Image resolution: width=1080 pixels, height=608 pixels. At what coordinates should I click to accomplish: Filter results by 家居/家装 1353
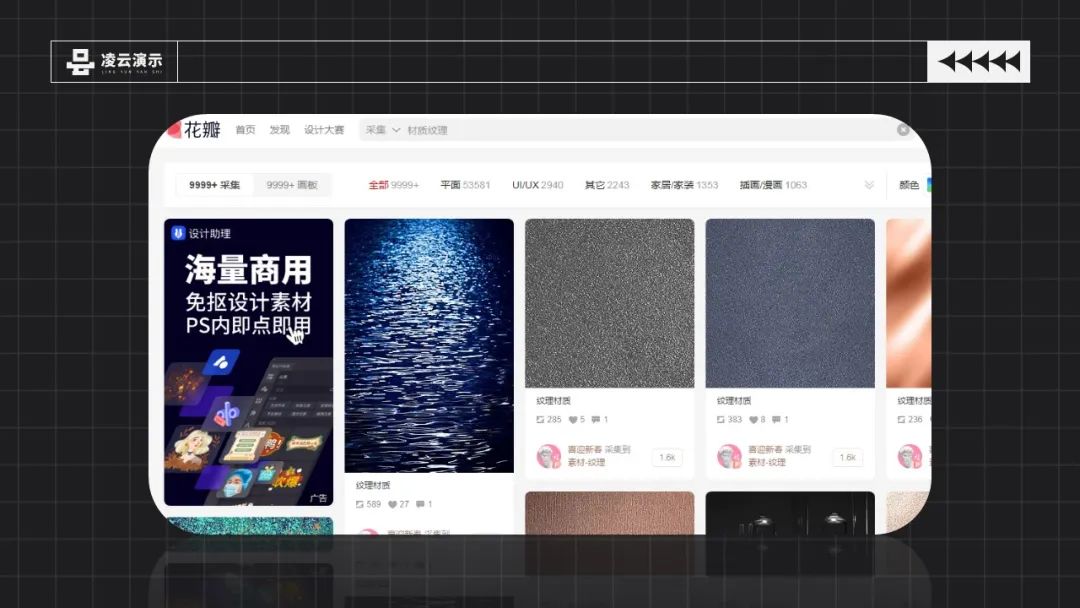(684, 185)
